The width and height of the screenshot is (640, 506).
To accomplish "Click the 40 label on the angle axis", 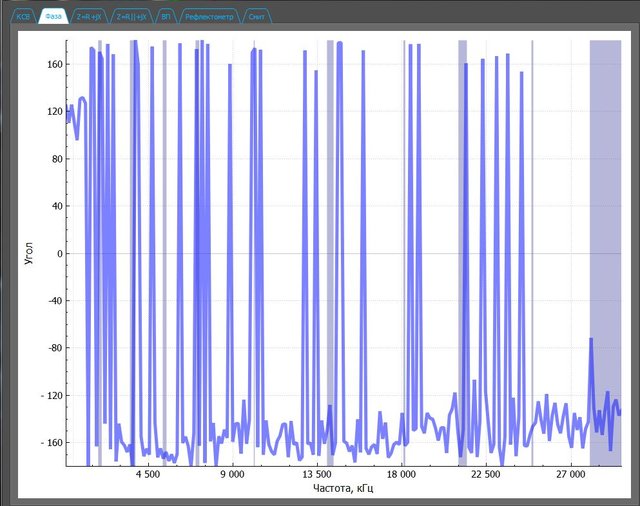I will [56, 206].
